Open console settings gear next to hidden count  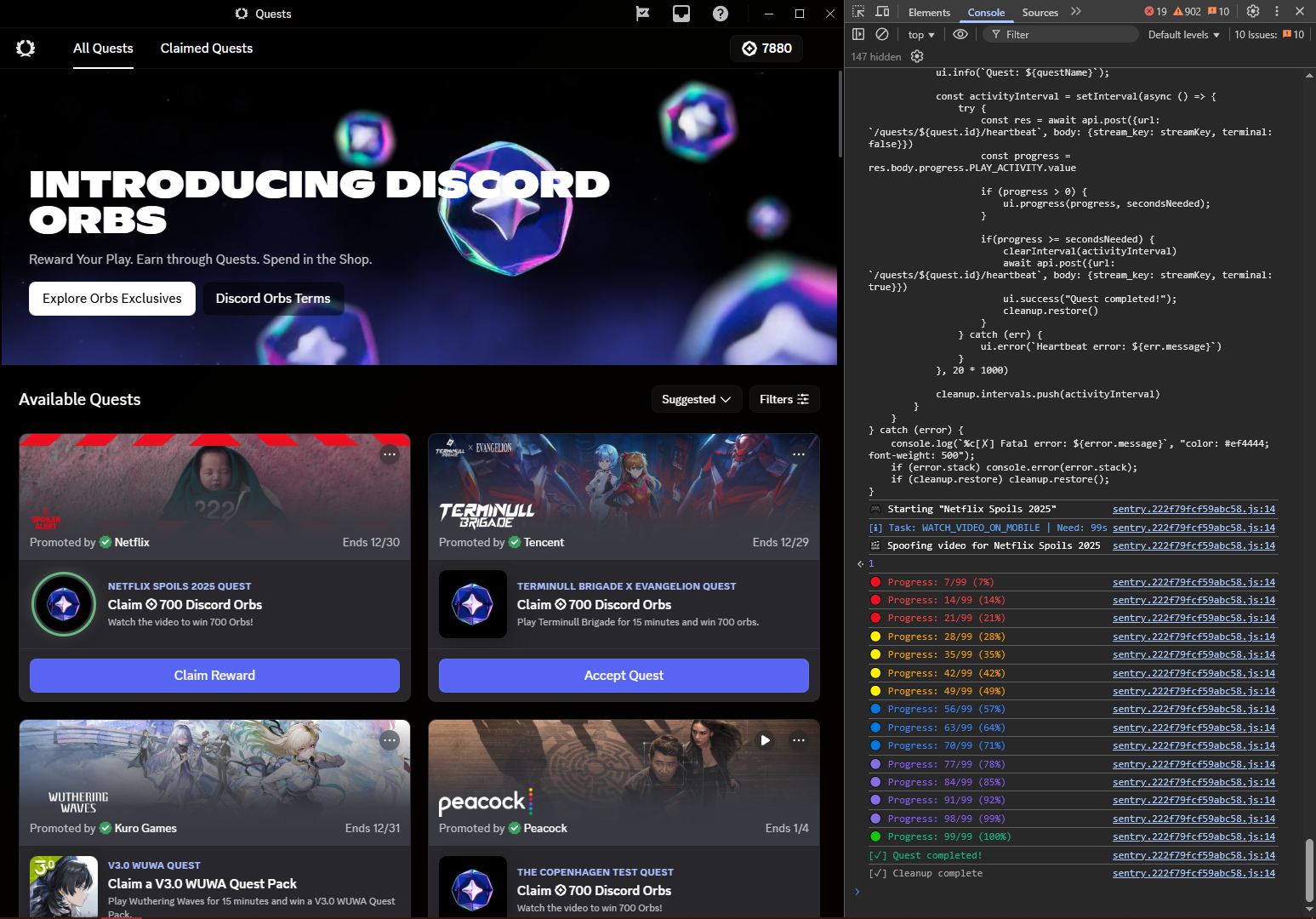point(917,56)
